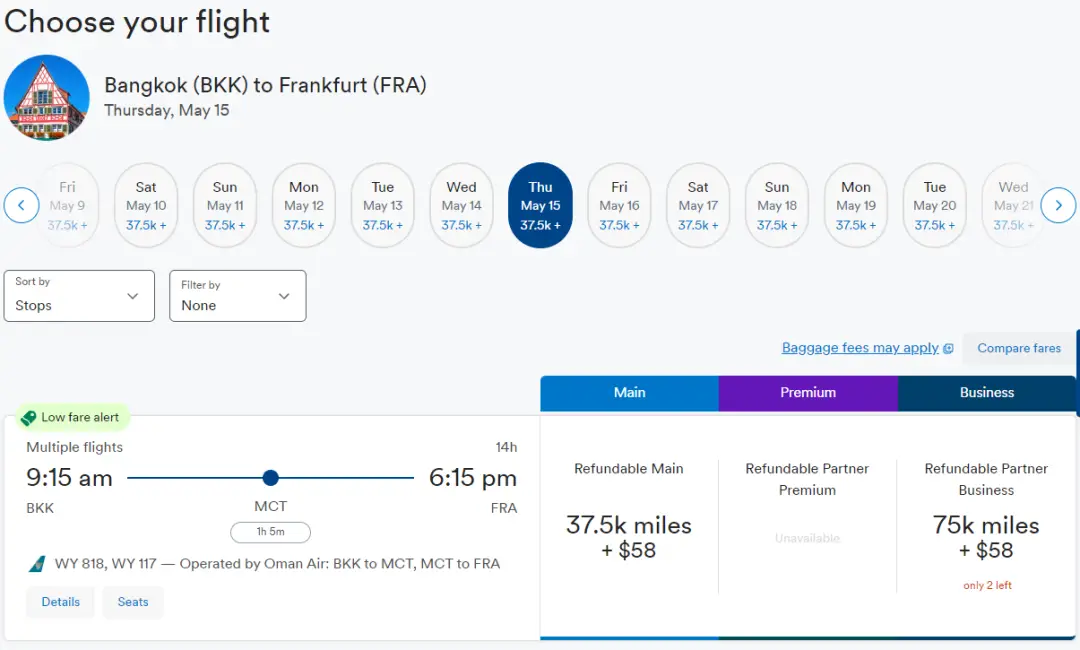Click the Low fare alert tag

point(70,417)
